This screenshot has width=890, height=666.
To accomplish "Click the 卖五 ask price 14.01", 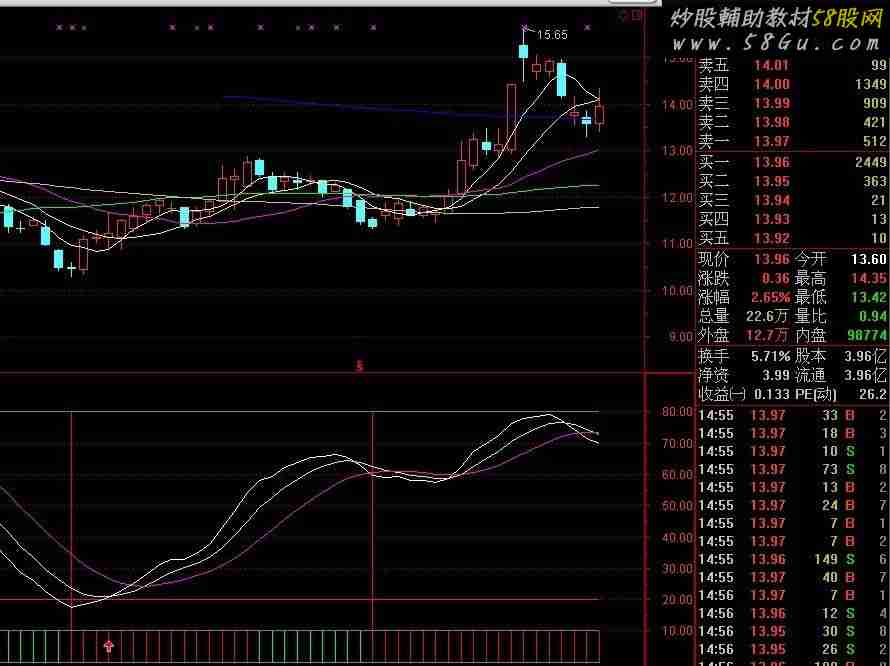I will pyautogui.click(x=771, y=66).
